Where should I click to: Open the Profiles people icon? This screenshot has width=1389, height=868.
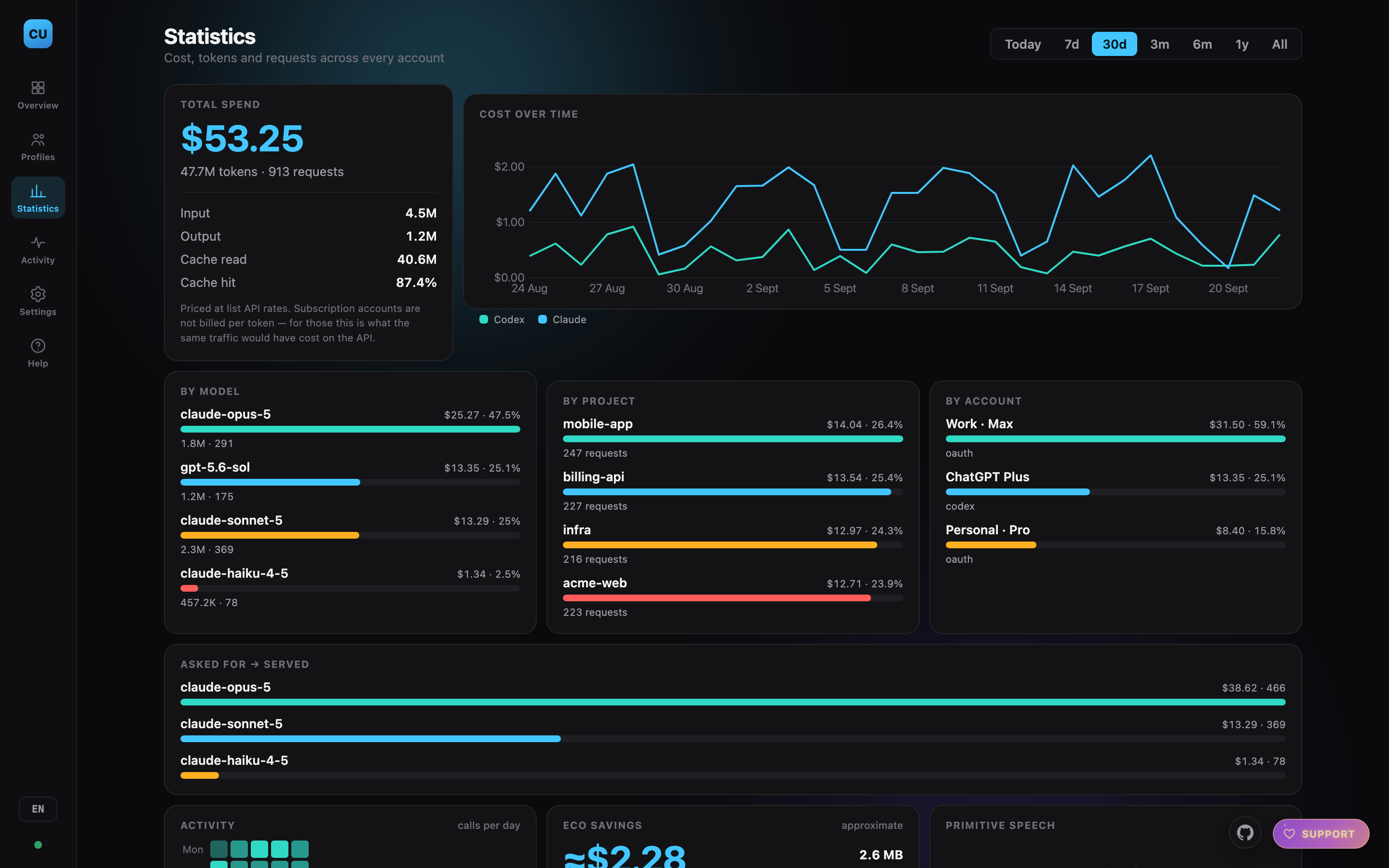point(38,139)
